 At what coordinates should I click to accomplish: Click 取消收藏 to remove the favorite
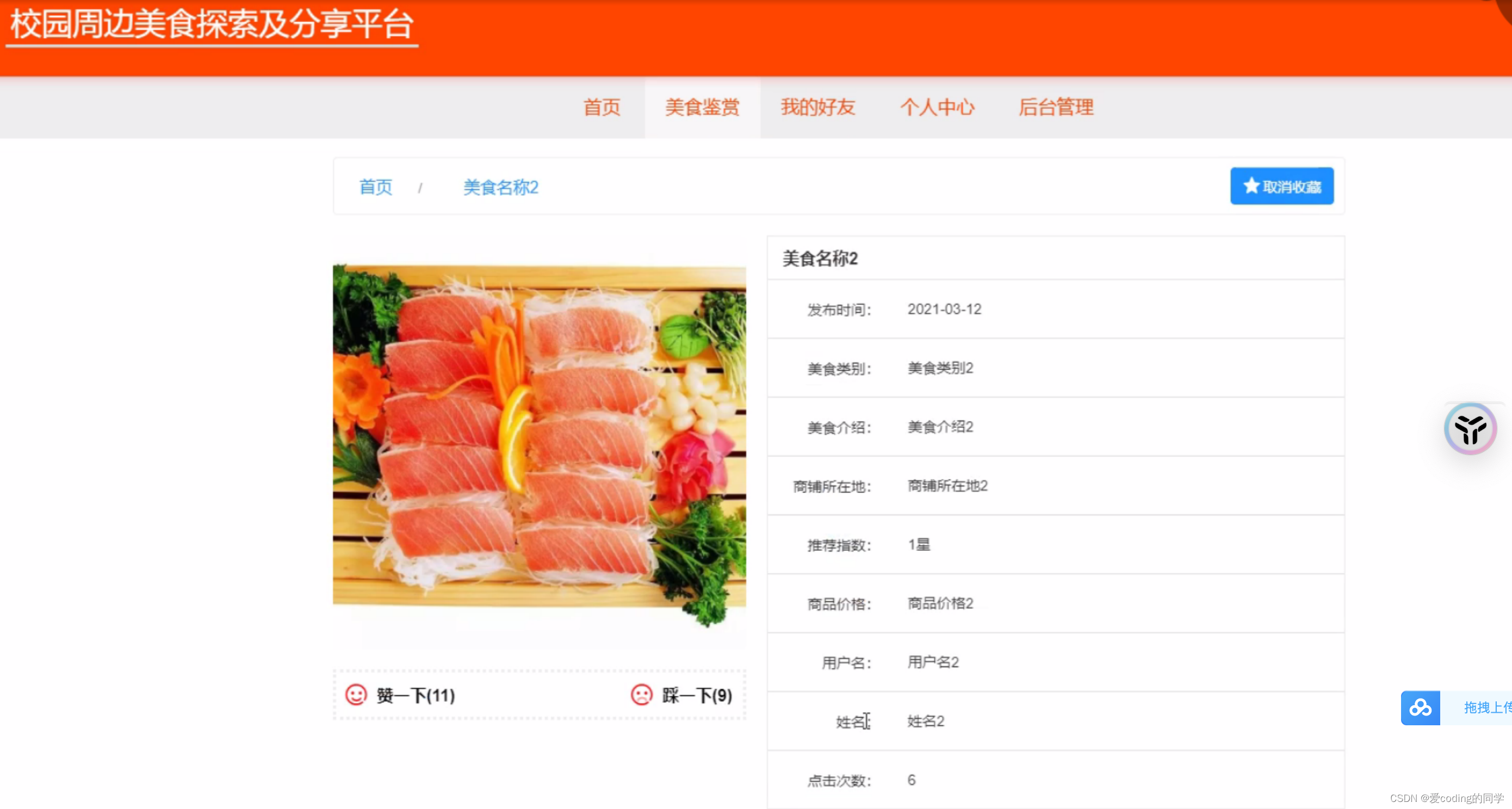1291,186
